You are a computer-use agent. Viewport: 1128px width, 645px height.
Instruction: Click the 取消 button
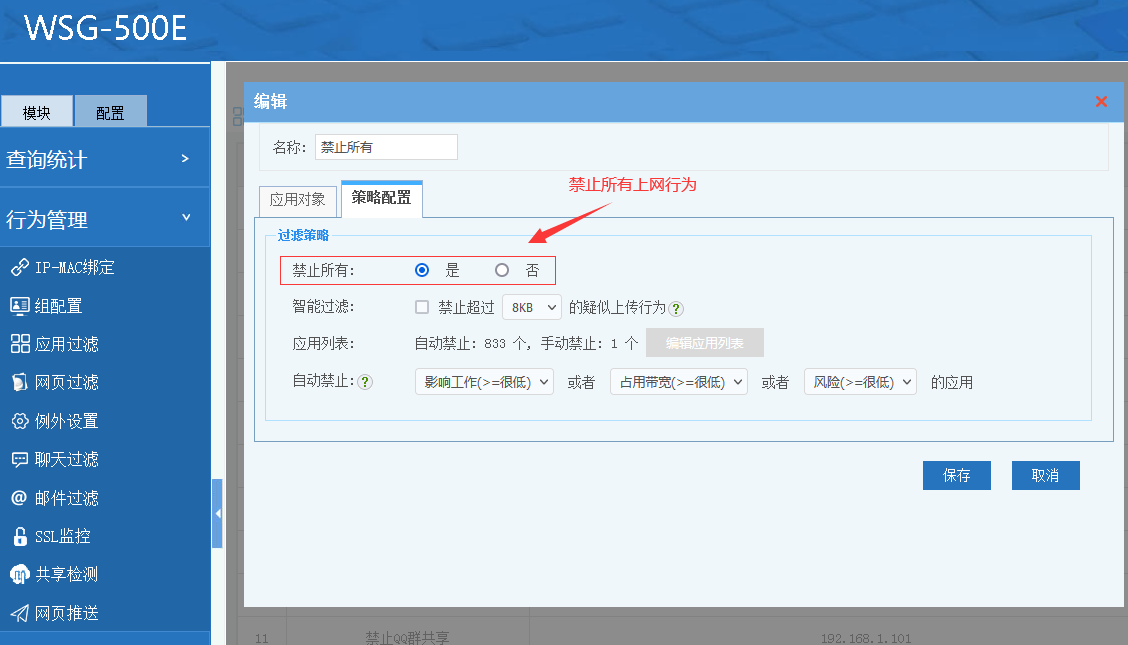click(x=1045, y=475)
